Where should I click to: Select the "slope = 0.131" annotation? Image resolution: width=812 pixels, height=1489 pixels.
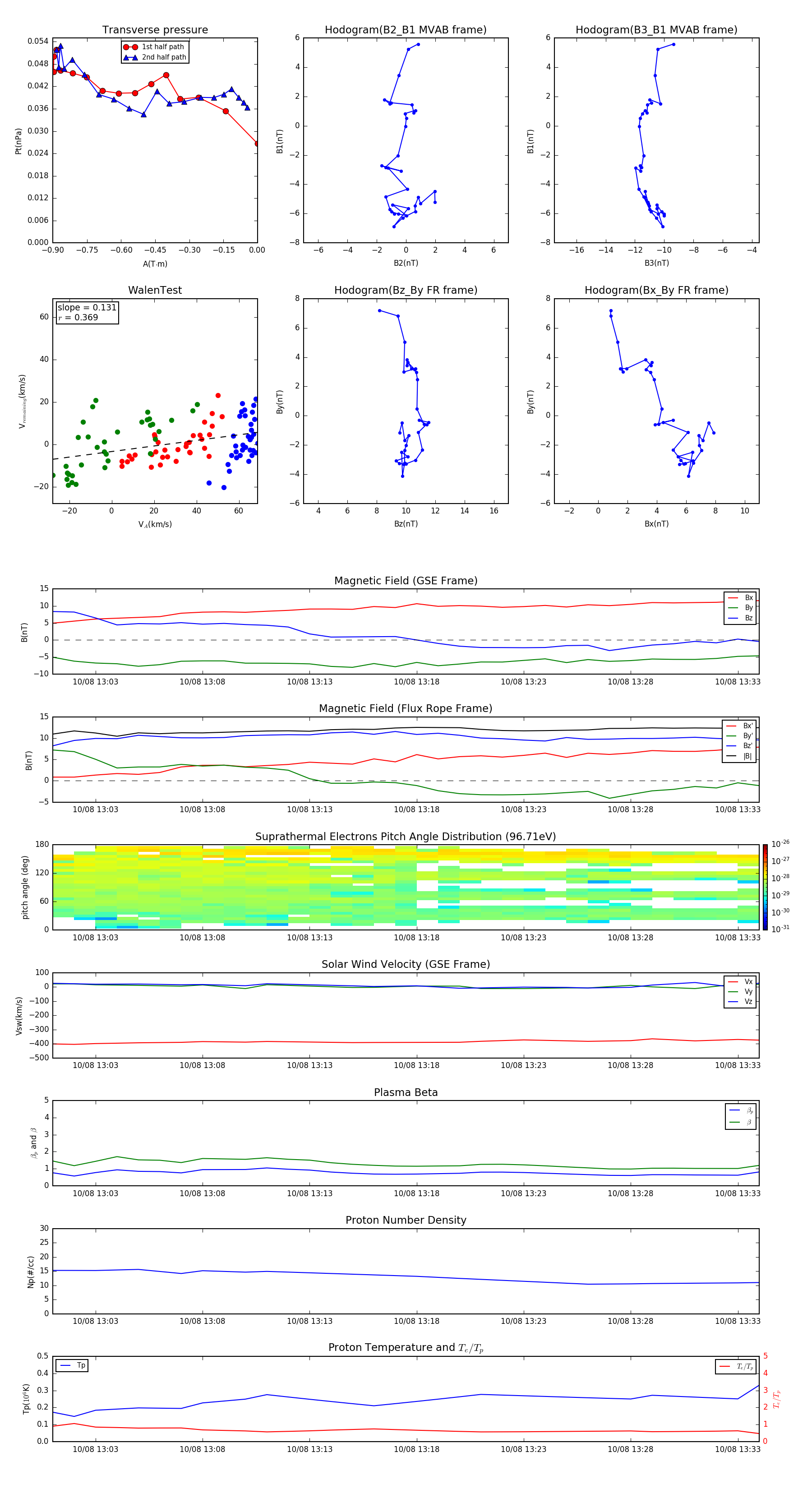tap(87, 308)
